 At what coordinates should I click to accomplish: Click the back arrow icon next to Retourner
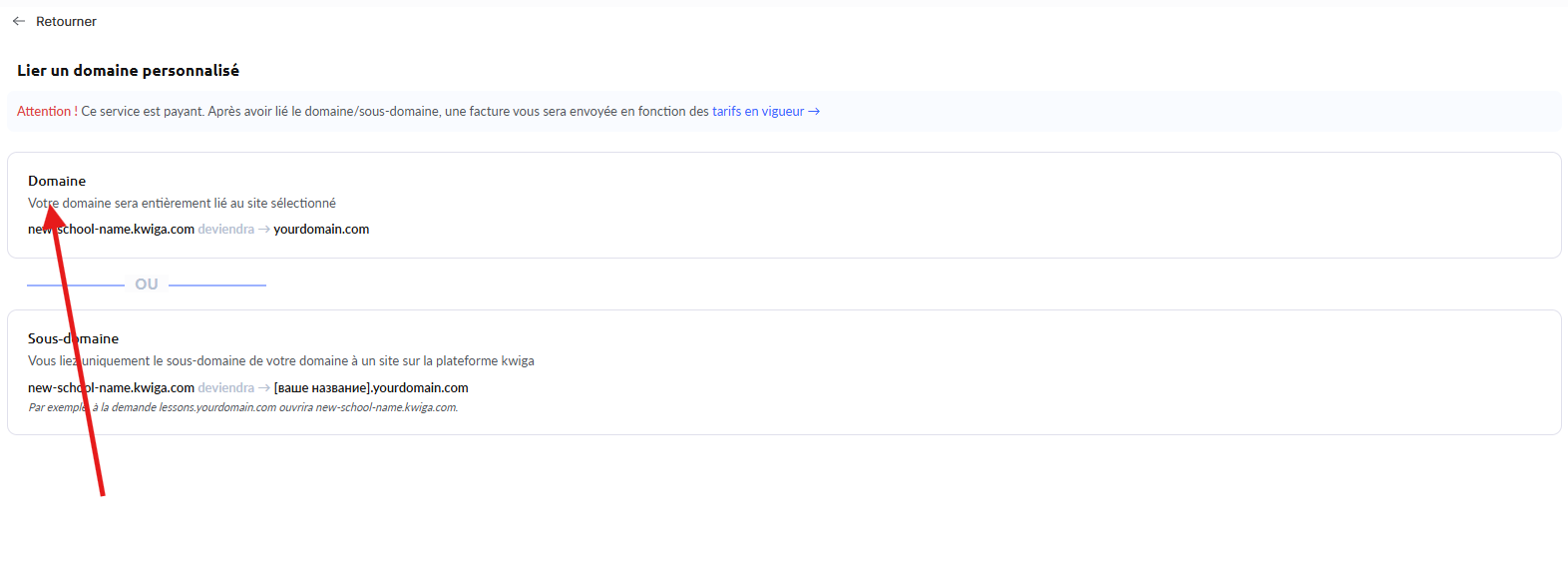19,21
